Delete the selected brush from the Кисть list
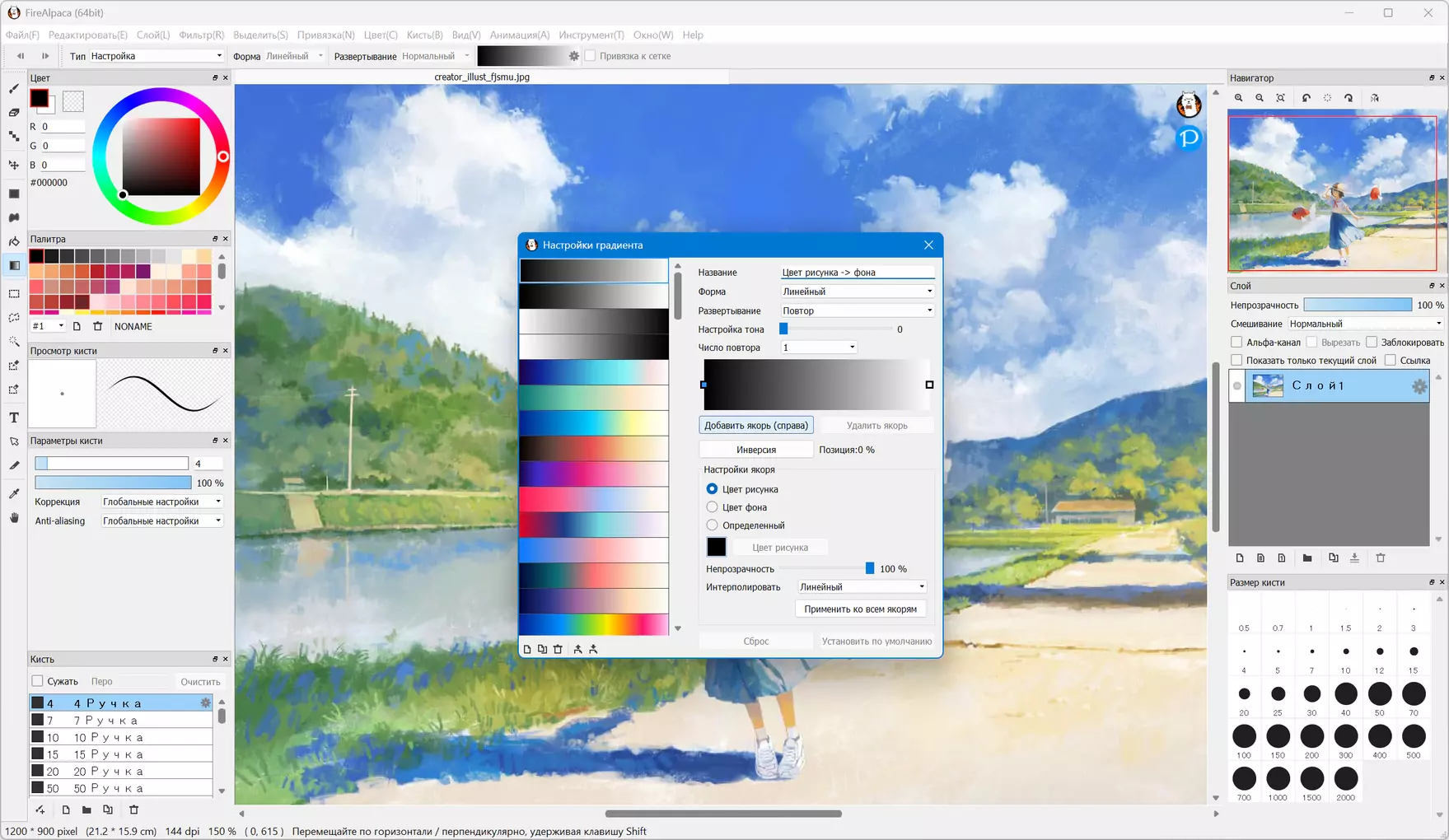Image resolution: width=1449 pixels, height=840 pixels. click(134, 810)
